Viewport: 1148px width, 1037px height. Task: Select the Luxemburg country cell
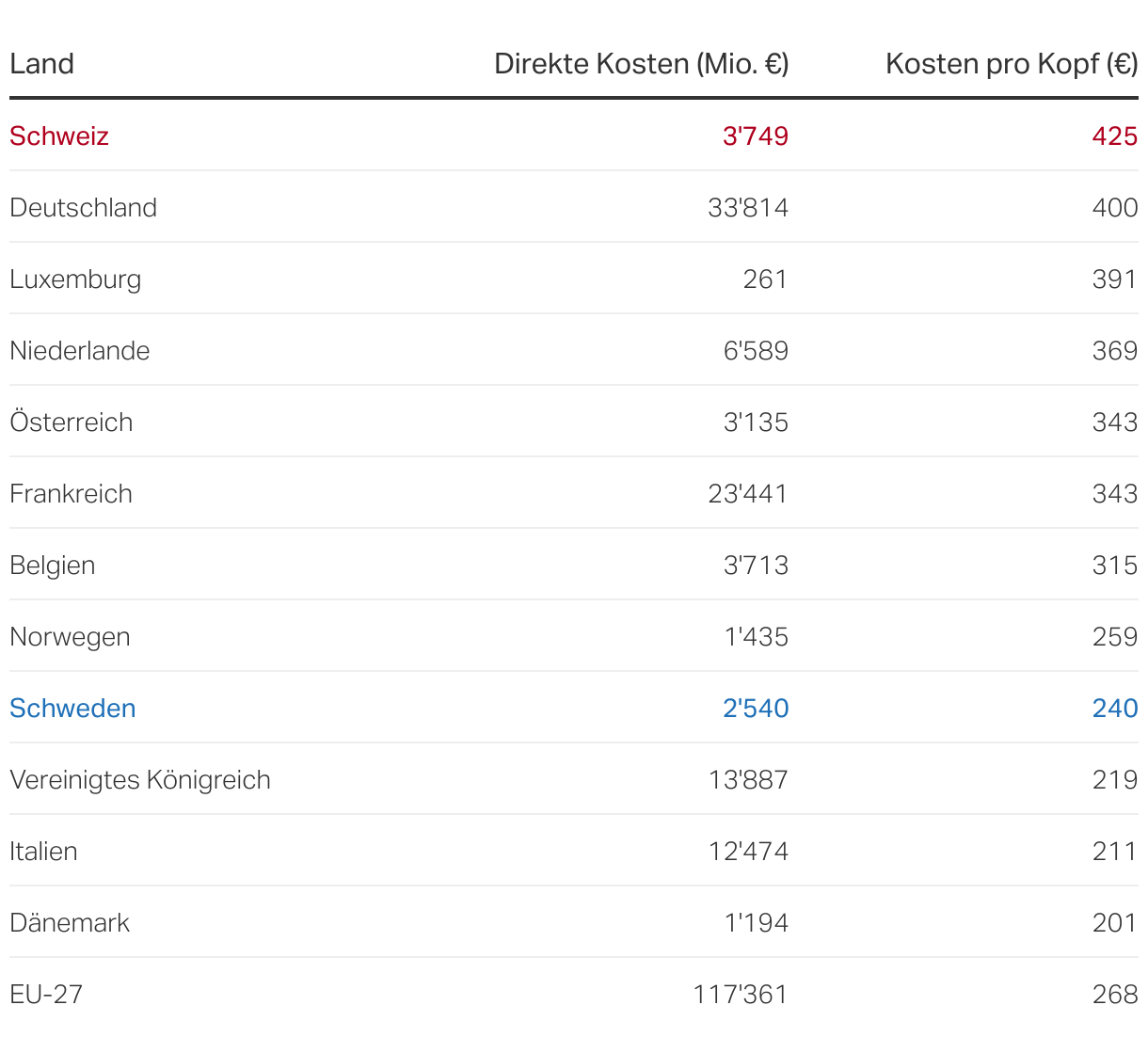(75, 279)
